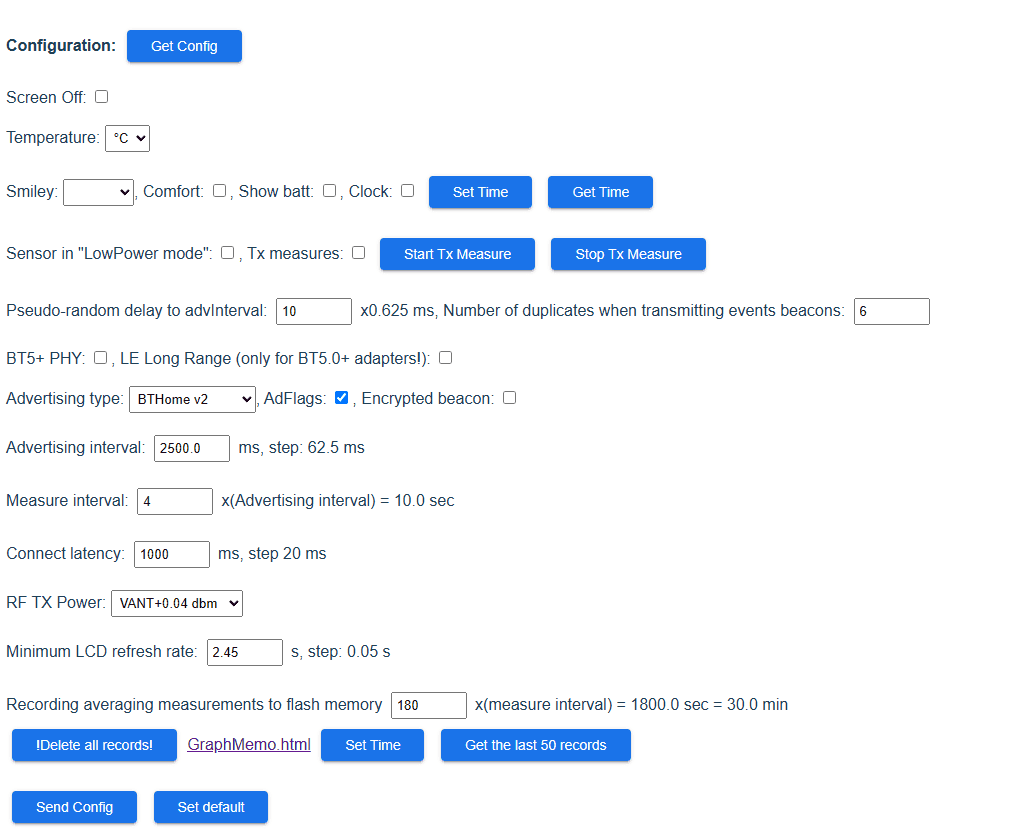Open the Temperature unit dropdown
This screenshot has width=1034, height=832.
coord(127,138)
